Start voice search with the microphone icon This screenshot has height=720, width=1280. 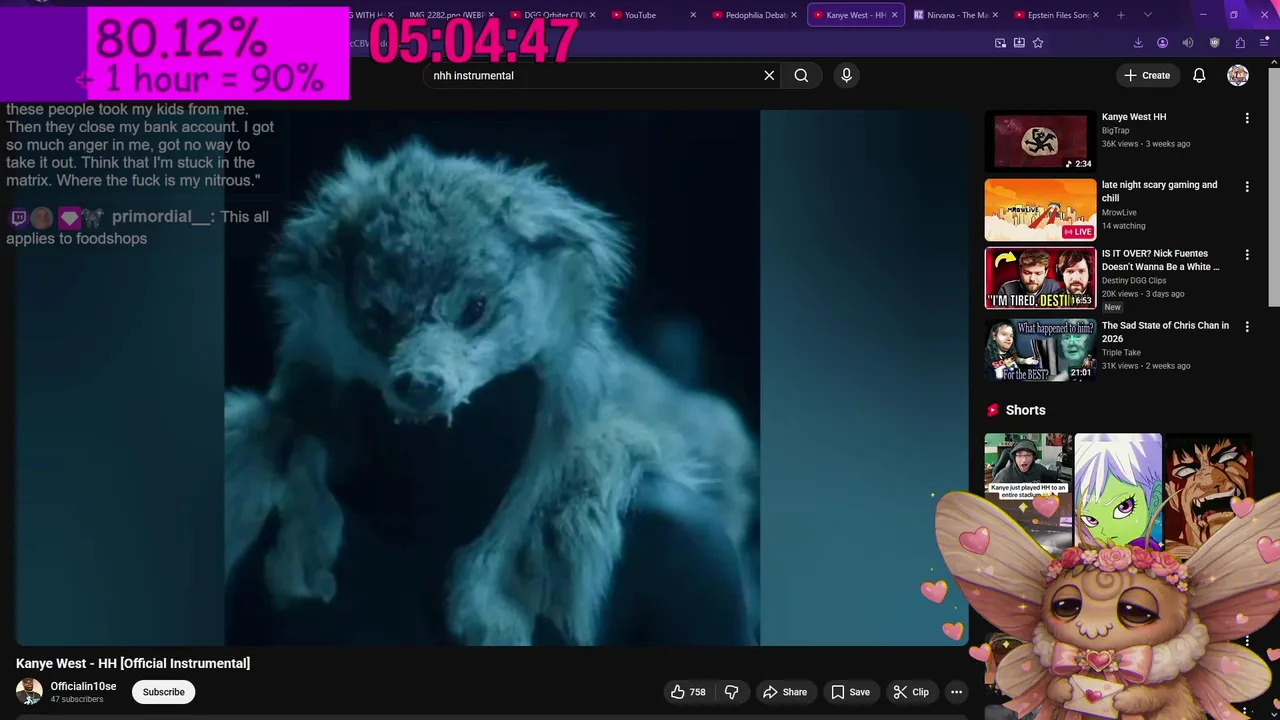pyautogui.click(x=846, y=75)
